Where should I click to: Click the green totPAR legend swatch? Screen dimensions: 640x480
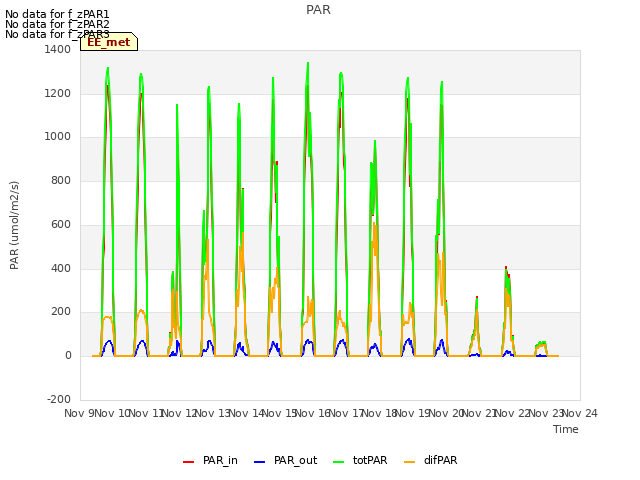point(338,462)
